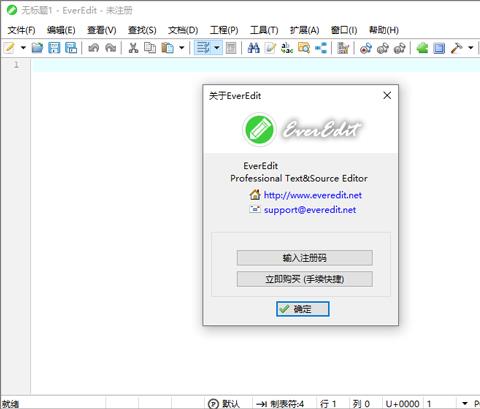480x409 pixels.
Task: Click the home icon beside website link
Action: coord(255,194)
